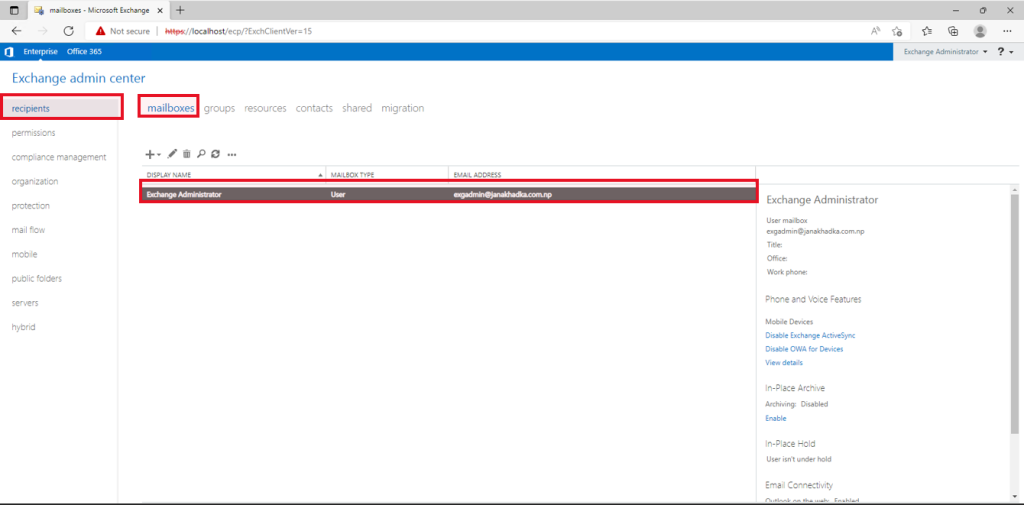Click the browser back arrow
1024x505 pixels.
[x=16, y=31]
